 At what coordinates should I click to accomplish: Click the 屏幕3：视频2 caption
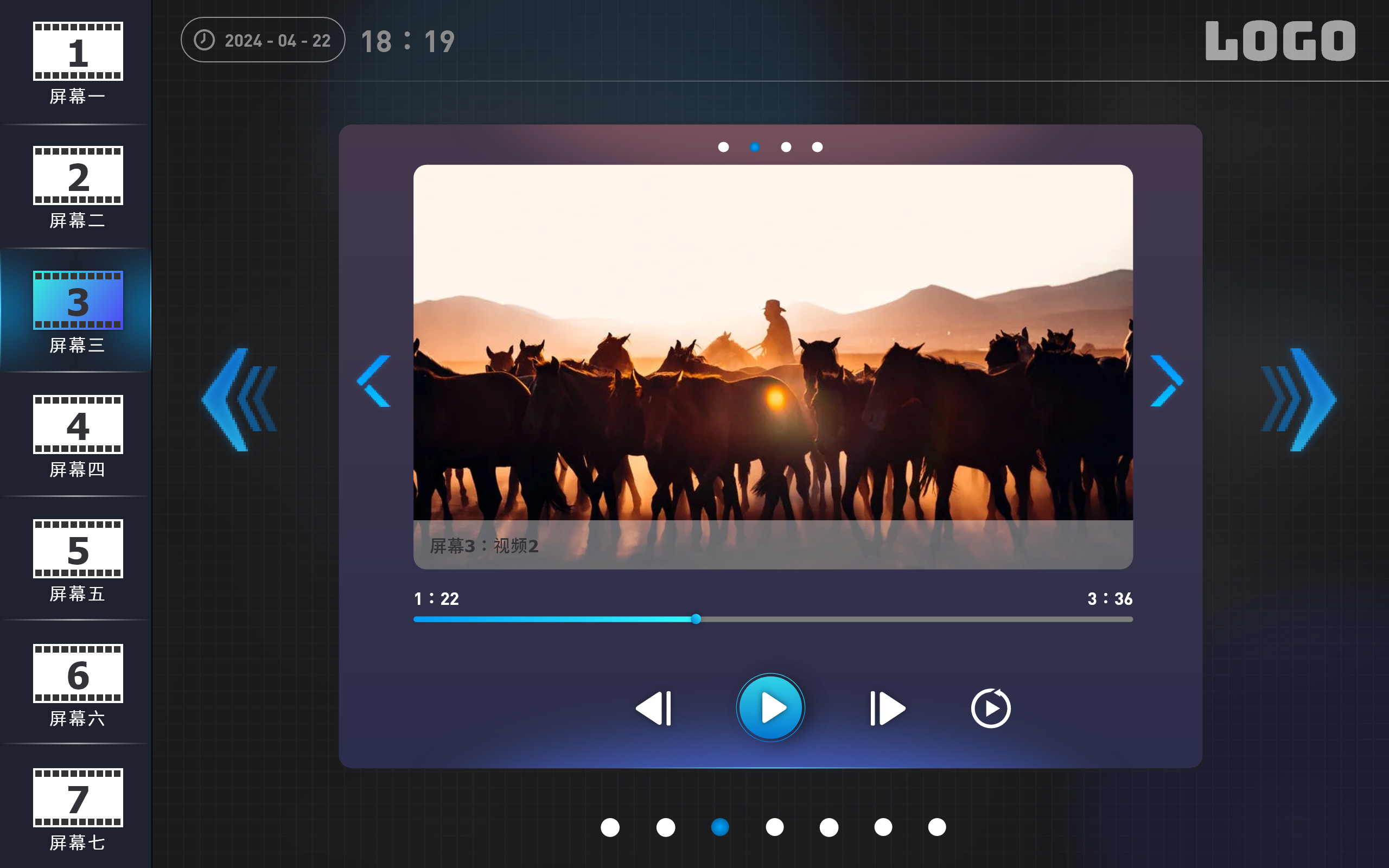(485, 545)
